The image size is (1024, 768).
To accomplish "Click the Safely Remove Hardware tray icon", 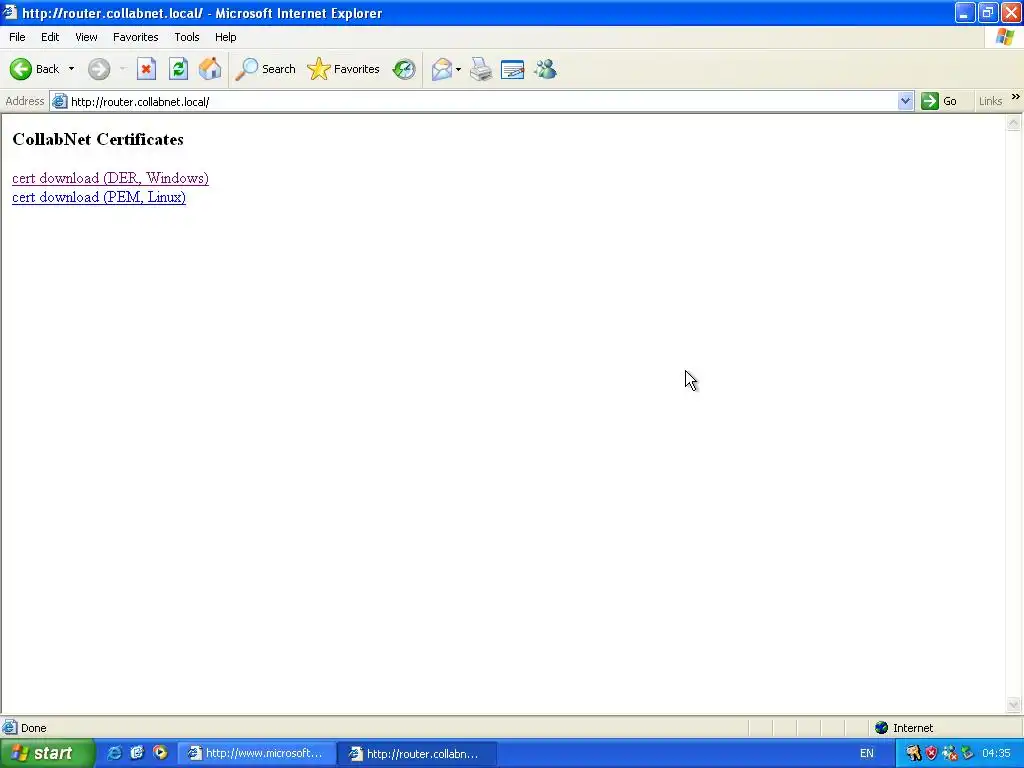I will click(x=967, y=754).
